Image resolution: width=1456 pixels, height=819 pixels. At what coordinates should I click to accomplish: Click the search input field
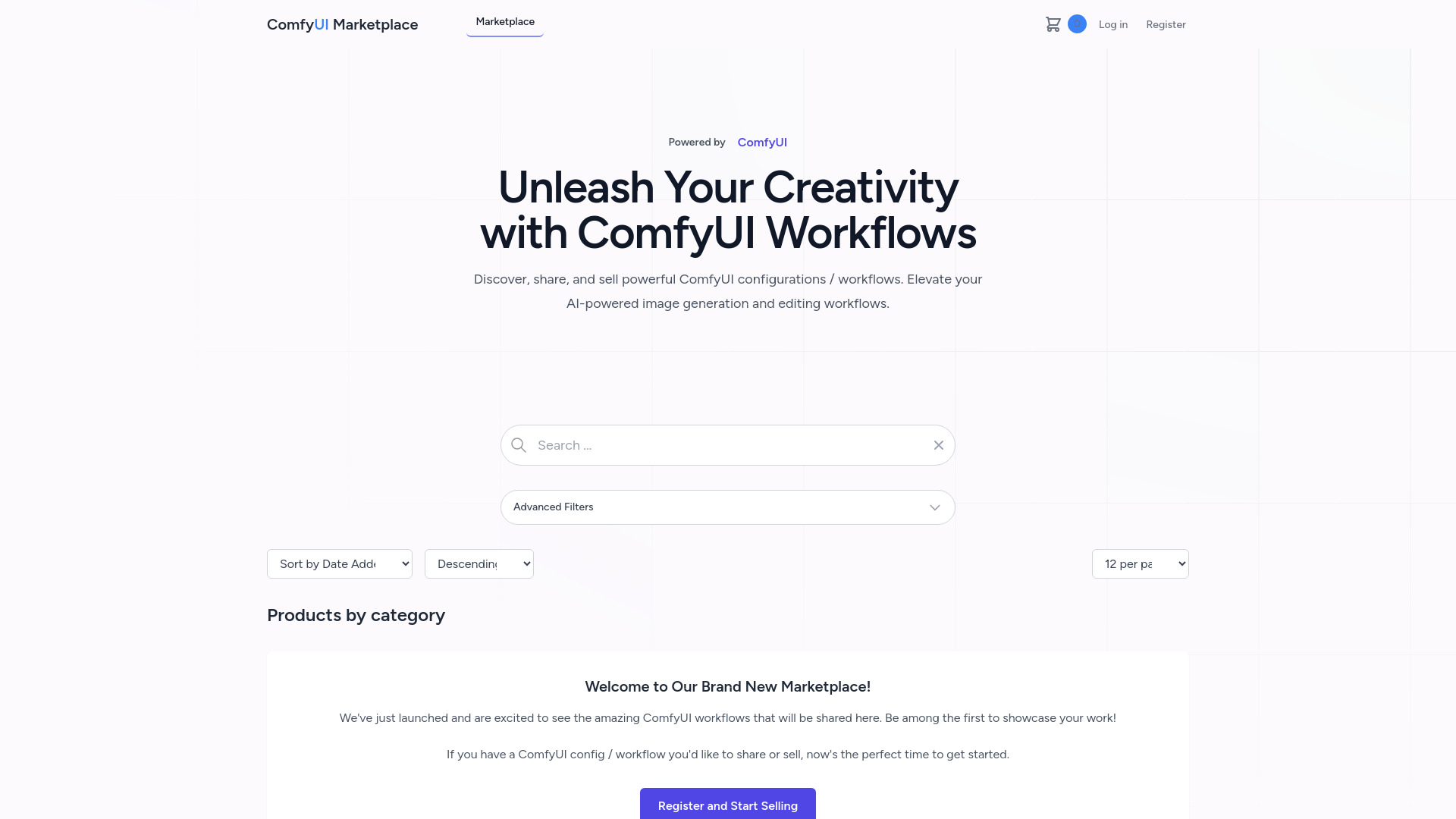point(728,445)
